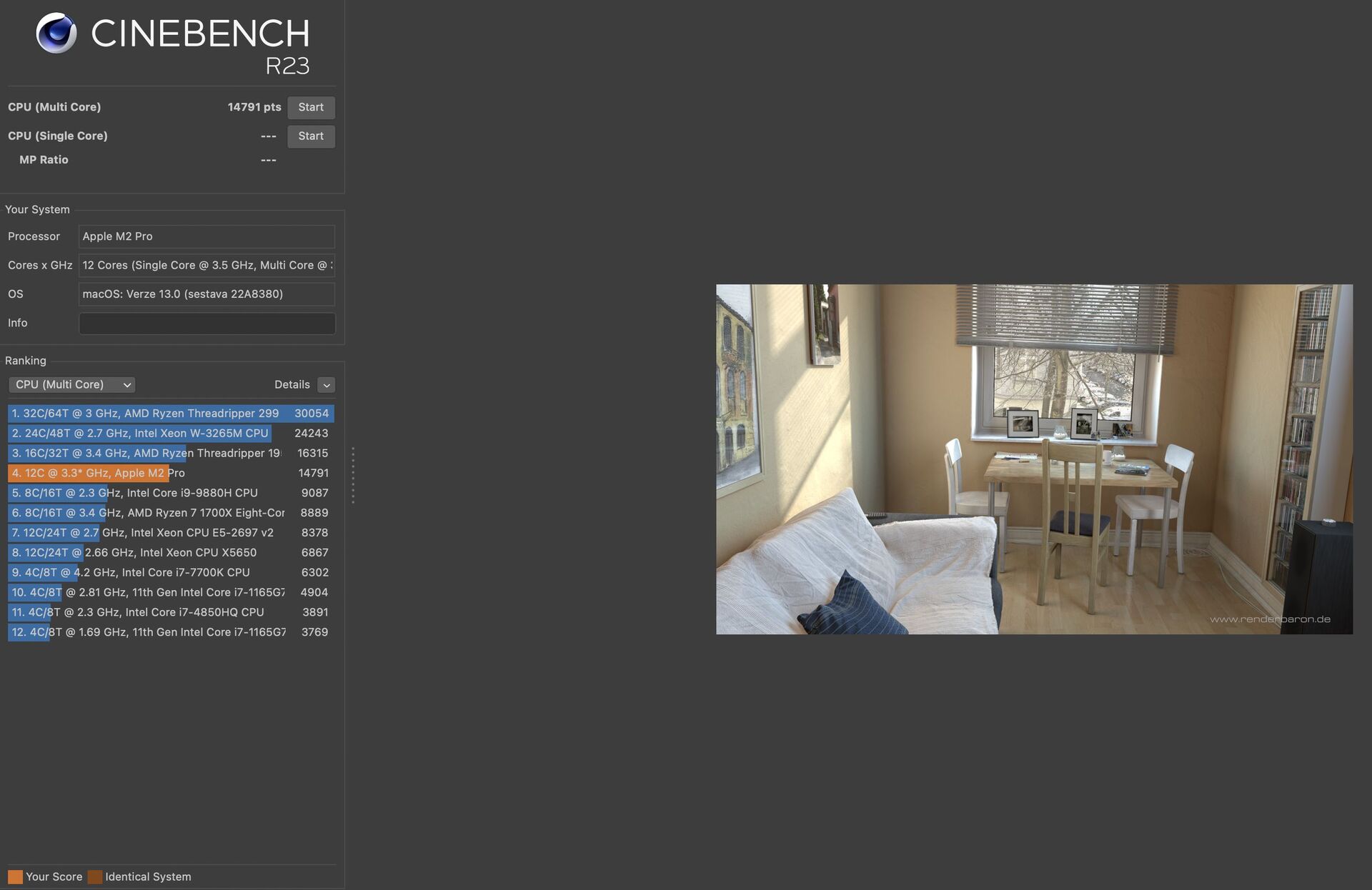Start the CPU (Multi Core) benchmark
This screenshot has width=1372, height=890.
click(311, 107)
